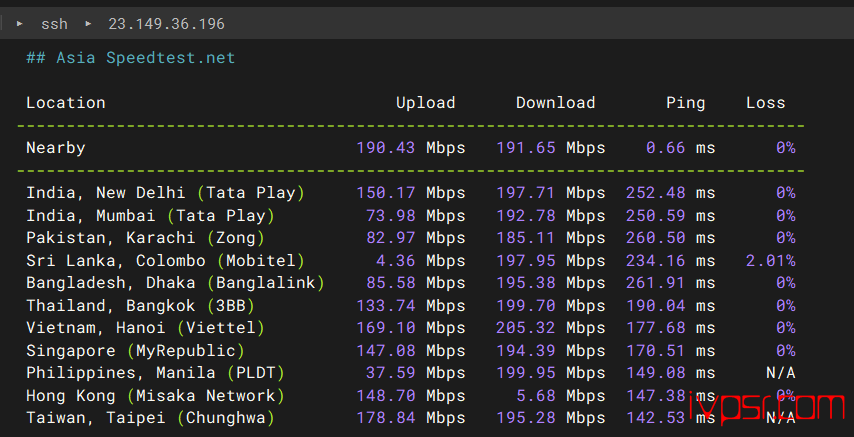Click Manila upload value 37.59
The width and height of the screenshot is (854, 437).
tap(391, 373)
